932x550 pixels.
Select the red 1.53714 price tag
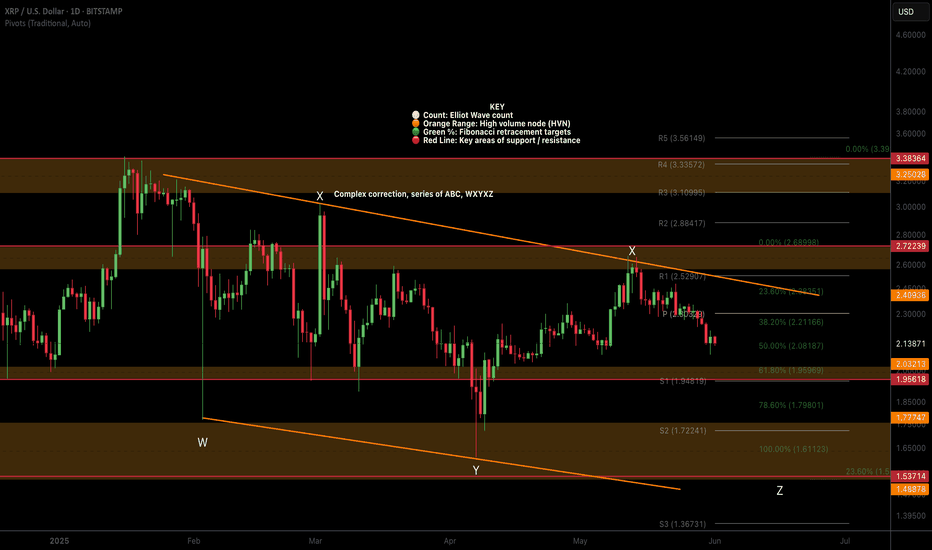911,476
